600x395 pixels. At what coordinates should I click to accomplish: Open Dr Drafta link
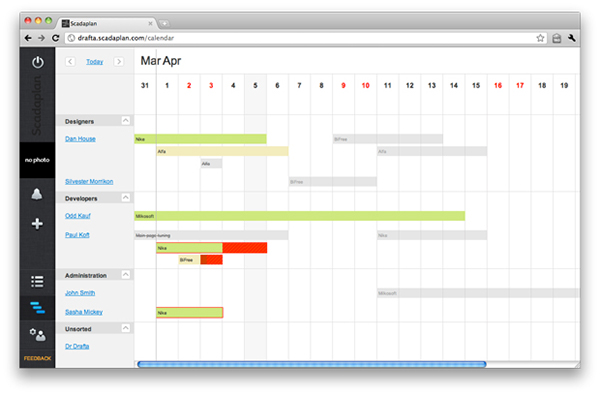77,346
